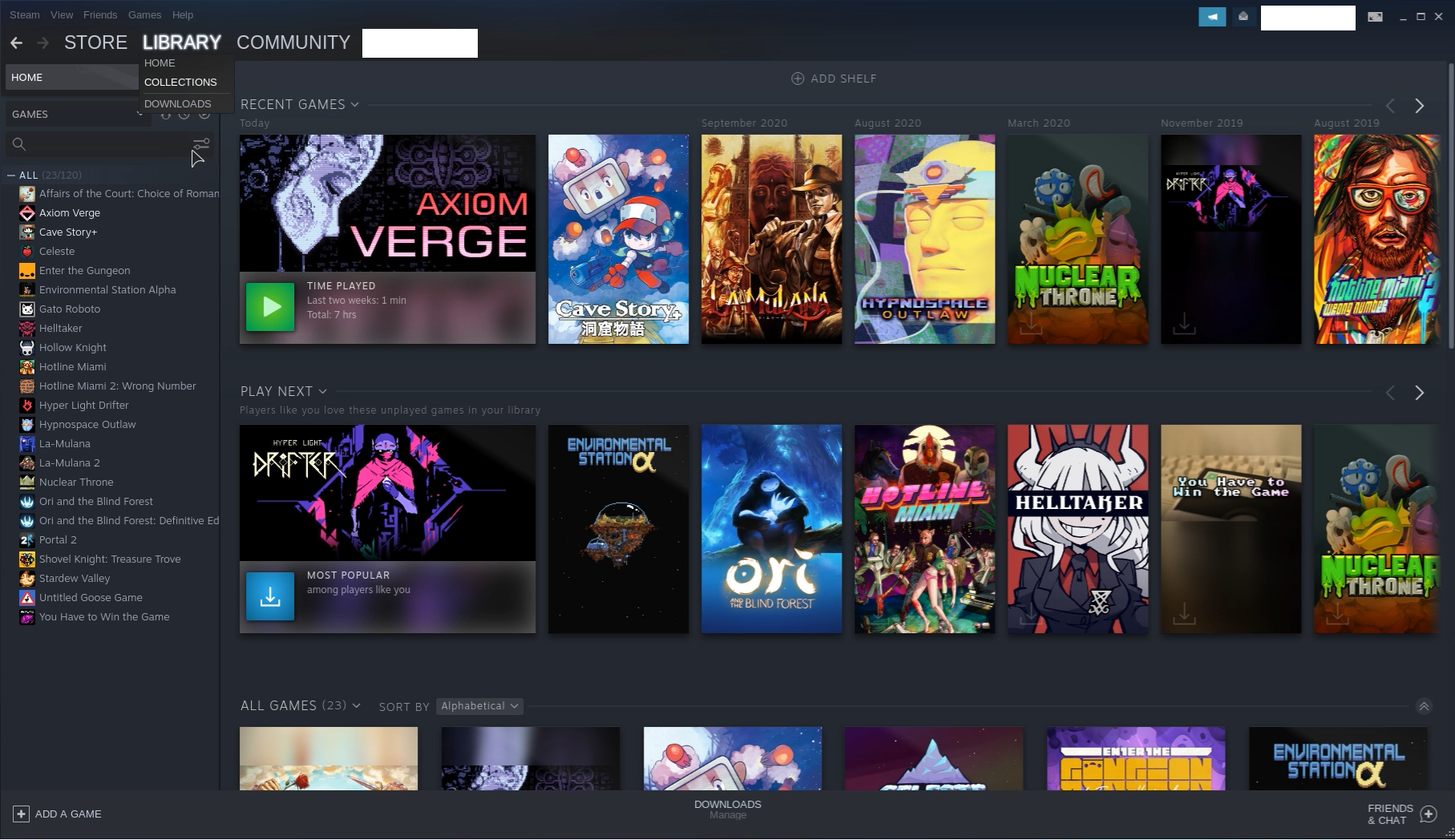Click the plus icon next to Add Shelf
The width and height of the screenshot is (1455, 840).
pos(798,79)
